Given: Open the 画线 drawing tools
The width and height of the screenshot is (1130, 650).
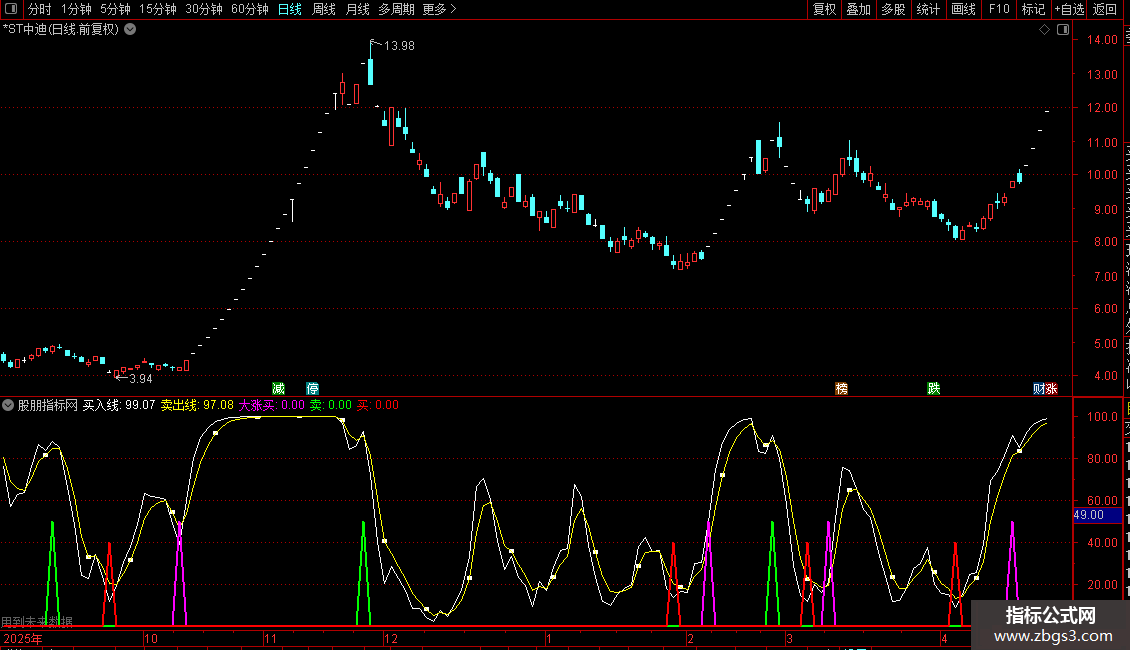Looking at the screenshot, I should coord(964,9).
